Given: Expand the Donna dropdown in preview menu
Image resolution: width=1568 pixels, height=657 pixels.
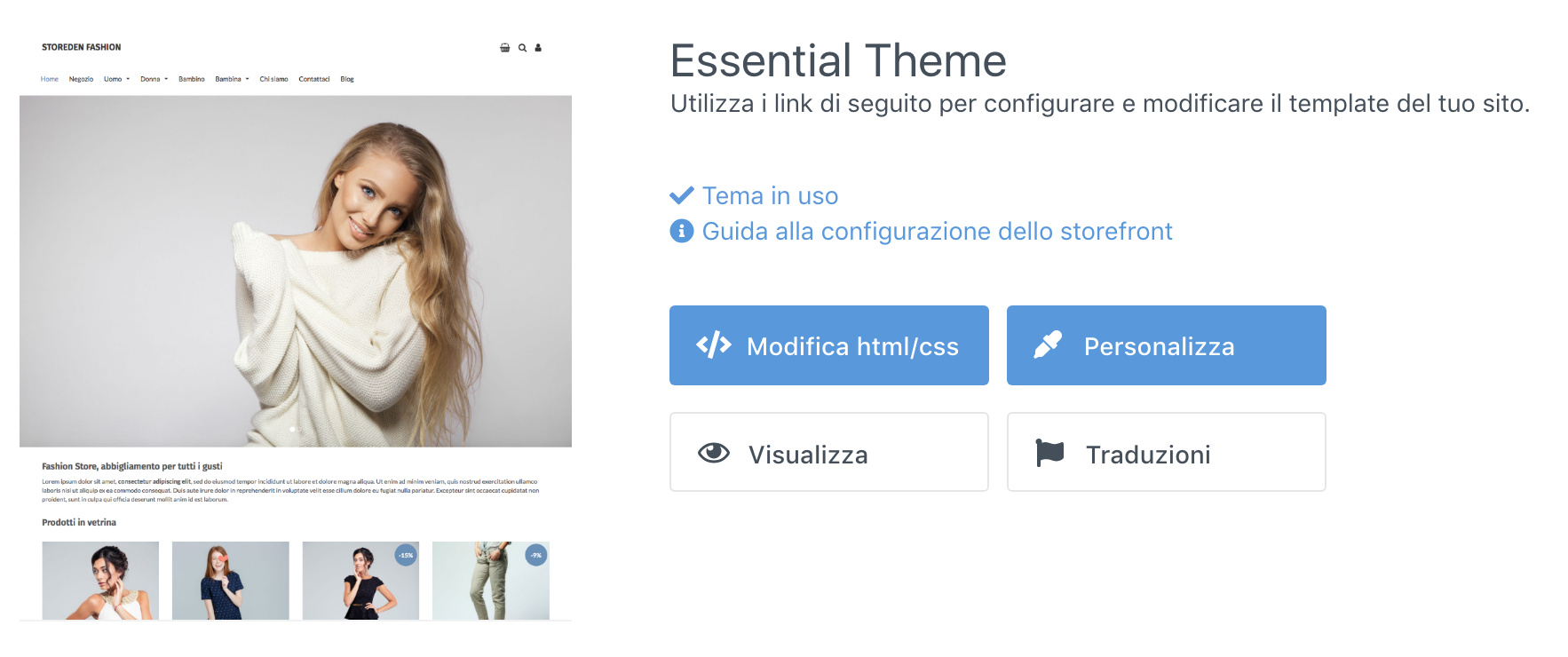Looking at the screenshot, I should click(154, 79).
